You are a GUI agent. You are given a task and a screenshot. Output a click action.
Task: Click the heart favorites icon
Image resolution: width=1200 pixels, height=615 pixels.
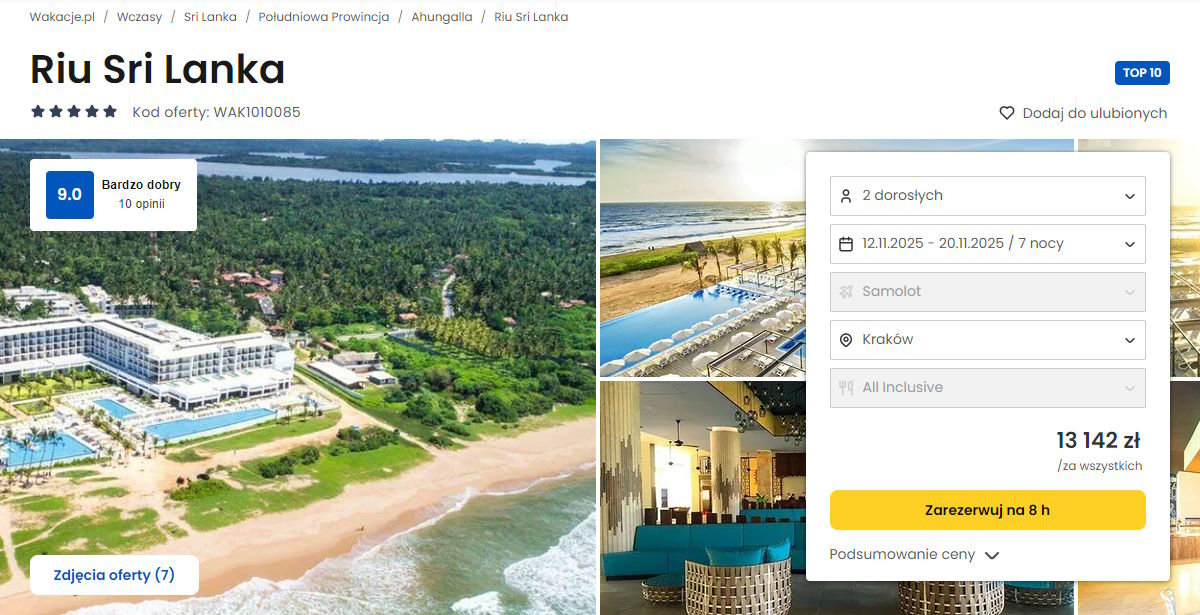click(x=1007, y=113)
